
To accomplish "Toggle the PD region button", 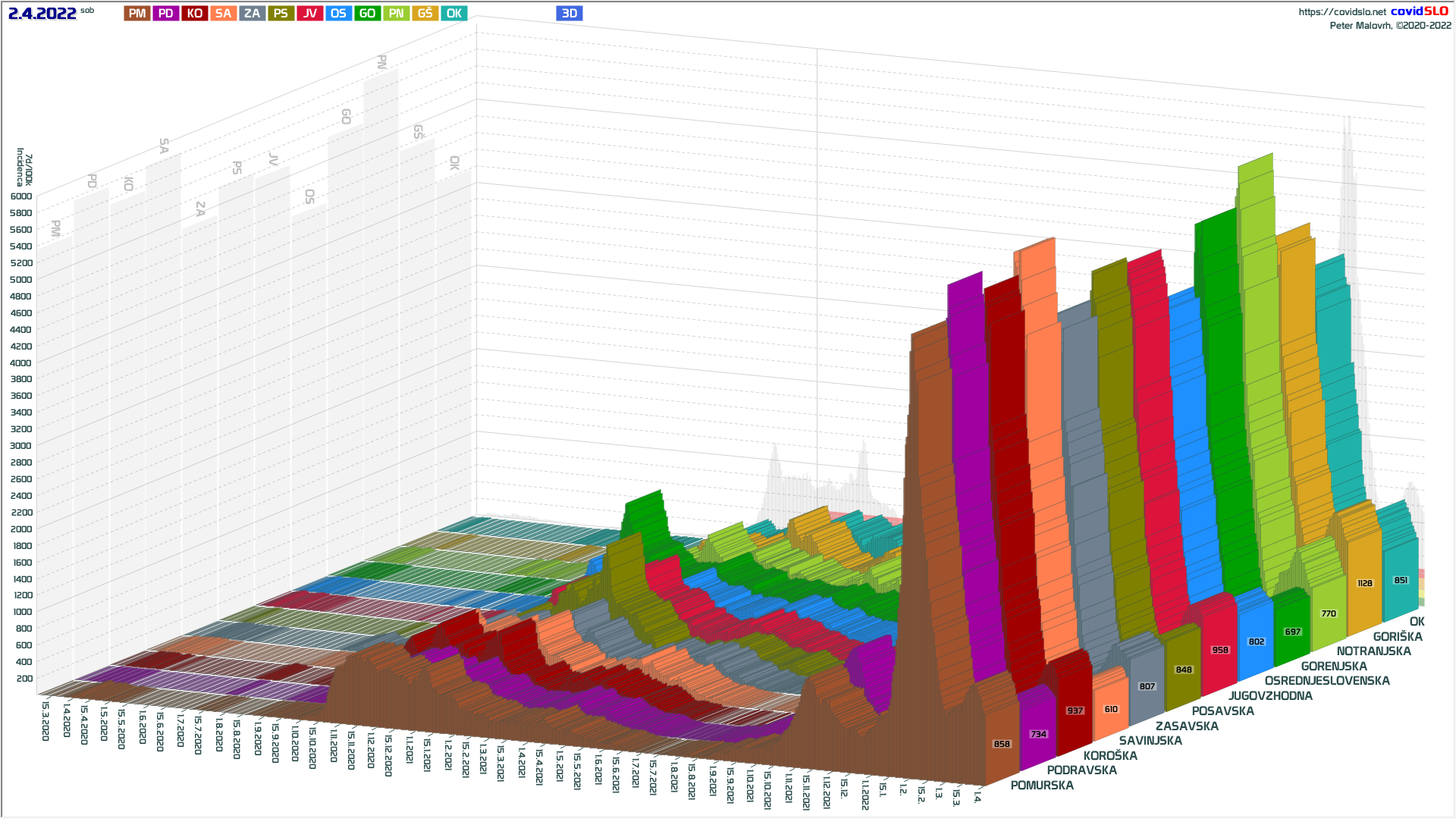I will (x=166, y=13).
